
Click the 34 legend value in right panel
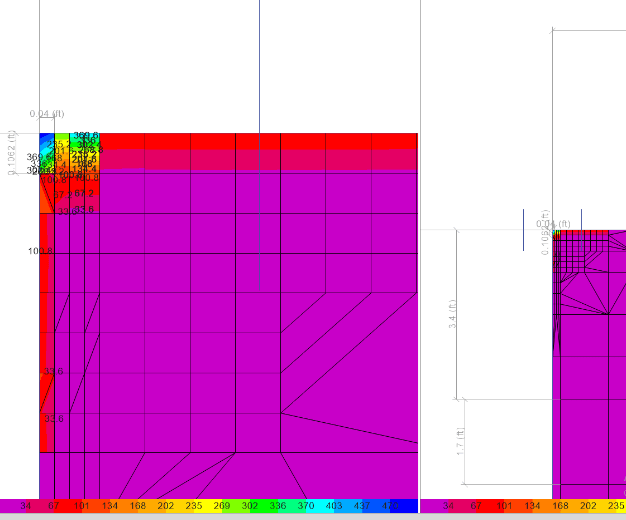[x=448, y=506]
